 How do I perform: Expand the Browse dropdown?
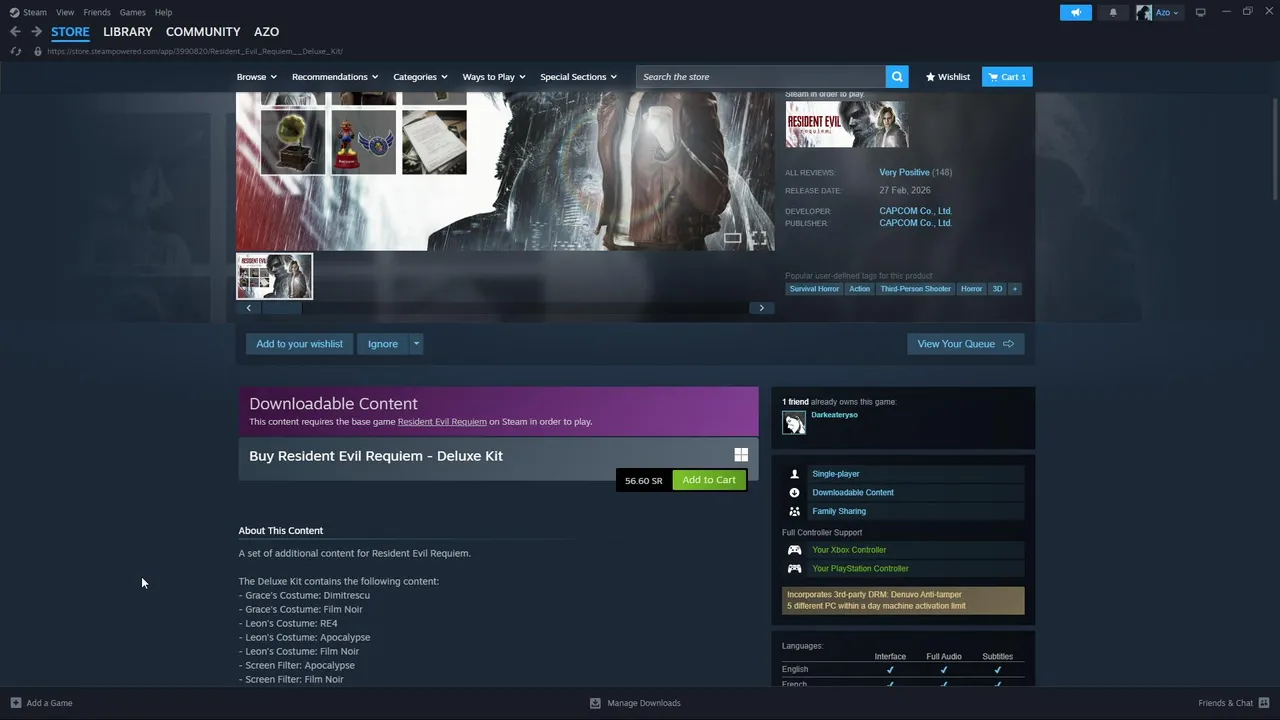pyautogui.click(x=256, y=77)
